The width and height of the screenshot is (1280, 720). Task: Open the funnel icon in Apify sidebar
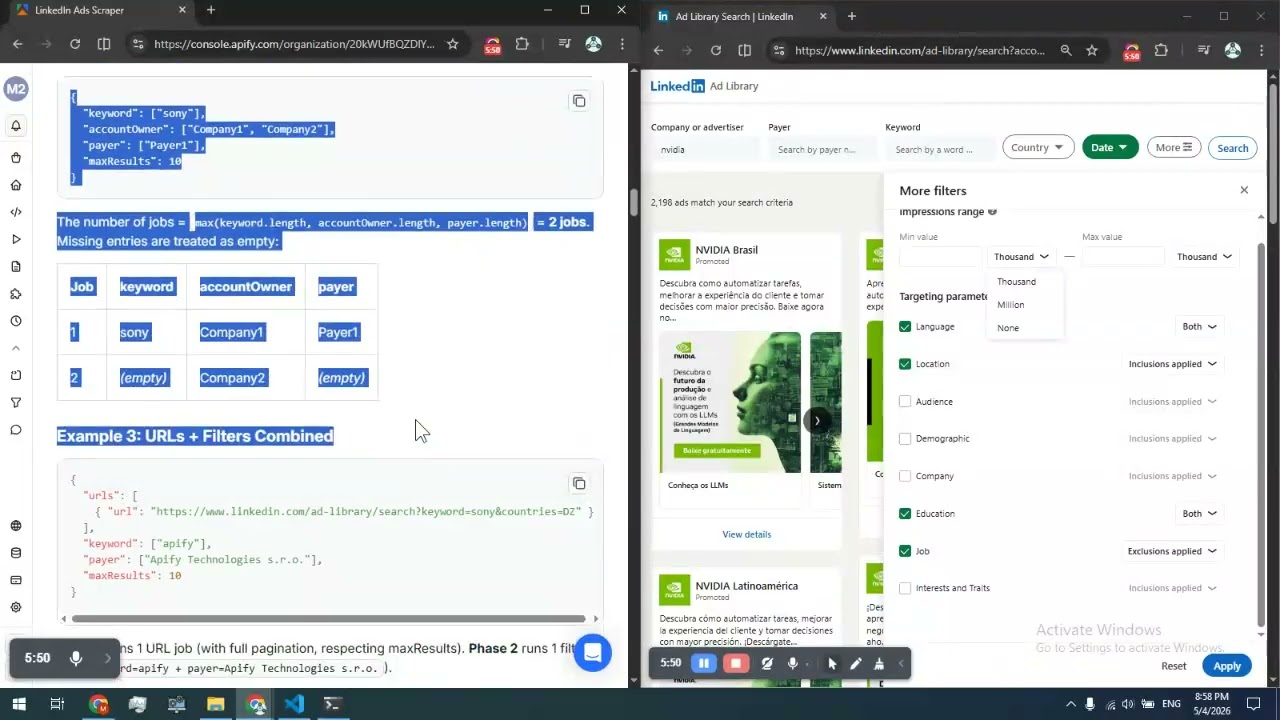click(16, 403)
